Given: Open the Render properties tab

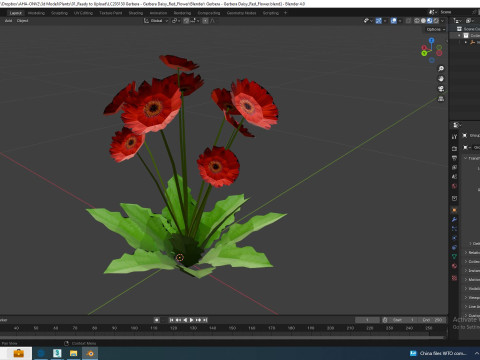Looking at the screenshot, I should [454, 149].
